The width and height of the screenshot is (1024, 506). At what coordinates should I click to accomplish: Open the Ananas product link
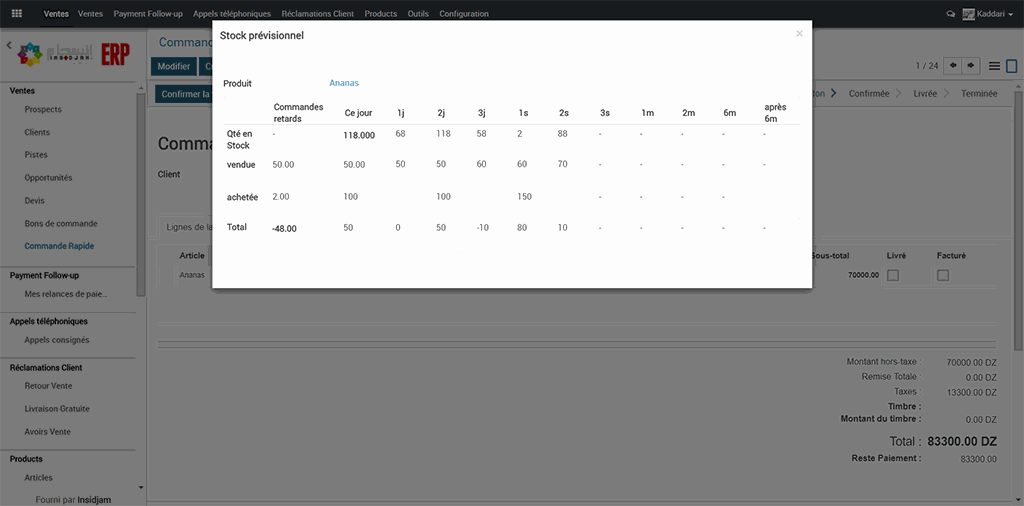coord(344,83)
